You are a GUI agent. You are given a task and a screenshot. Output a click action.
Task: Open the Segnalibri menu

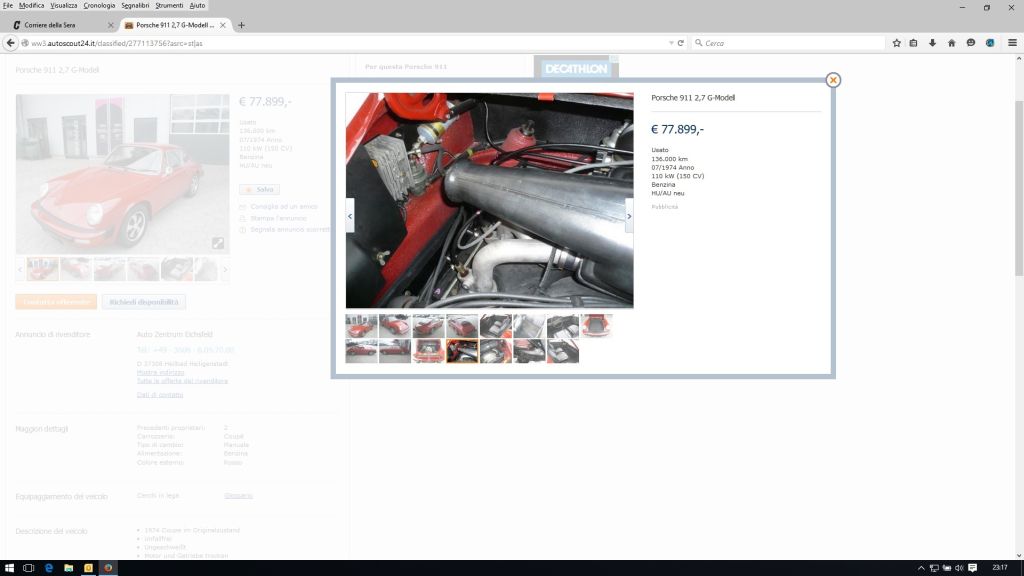click(x=135, y=5)
